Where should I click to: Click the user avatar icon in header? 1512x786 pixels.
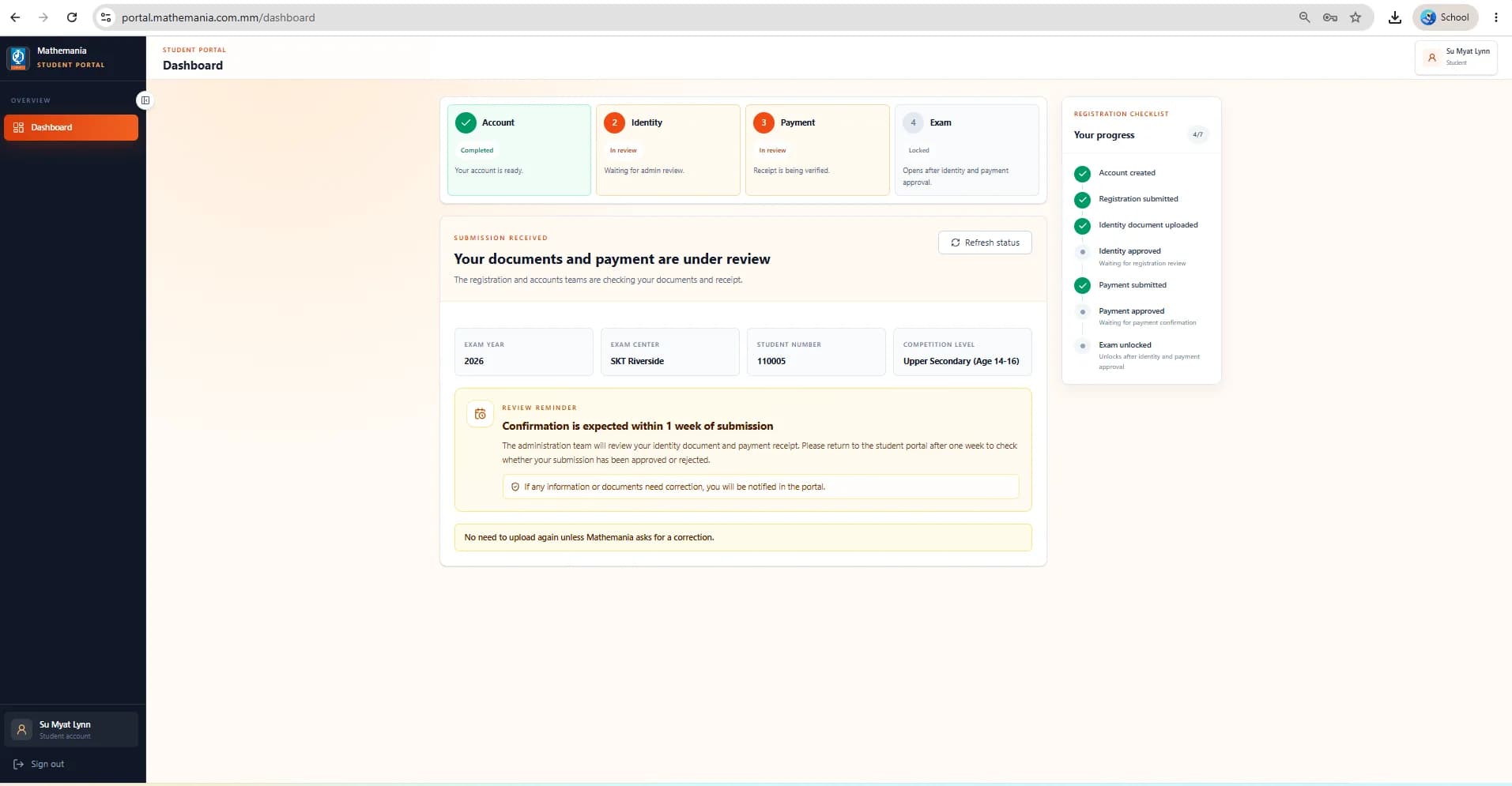click(1431, 58)
